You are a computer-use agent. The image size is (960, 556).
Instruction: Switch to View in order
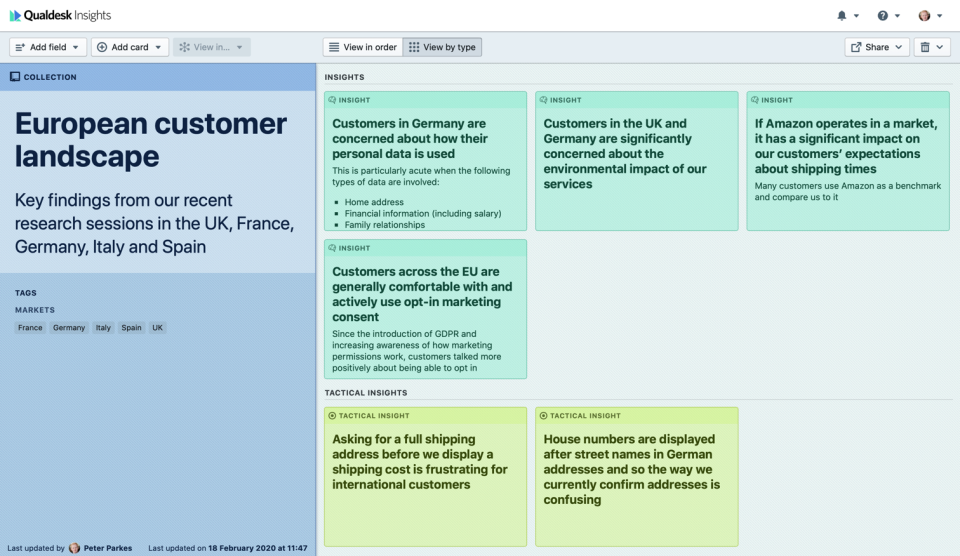[363, 47]
